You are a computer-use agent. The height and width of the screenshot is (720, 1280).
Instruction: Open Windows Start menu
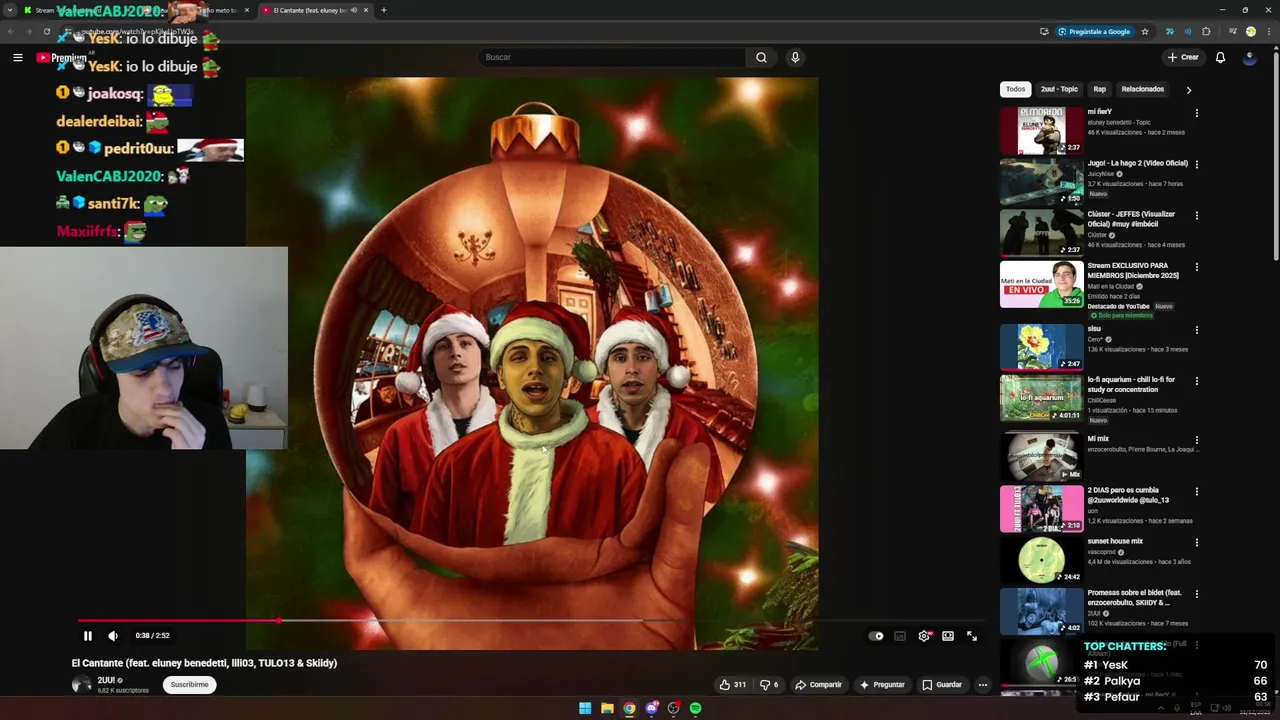click(x=585, y=708)
